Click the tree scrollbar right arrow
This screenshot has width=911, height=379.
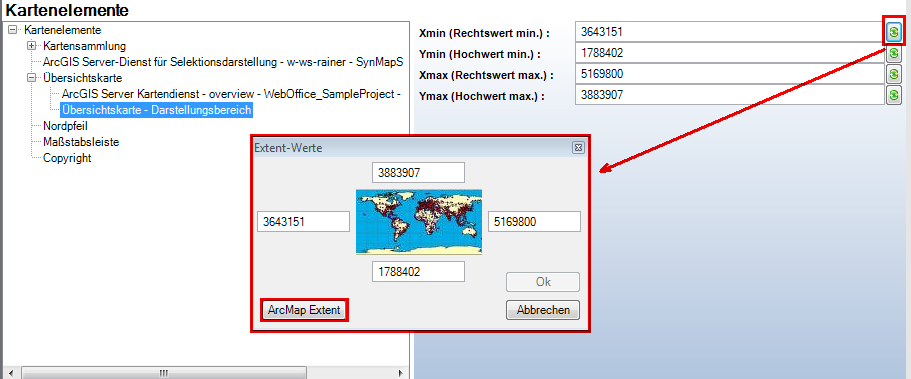[x=400, y=373]
